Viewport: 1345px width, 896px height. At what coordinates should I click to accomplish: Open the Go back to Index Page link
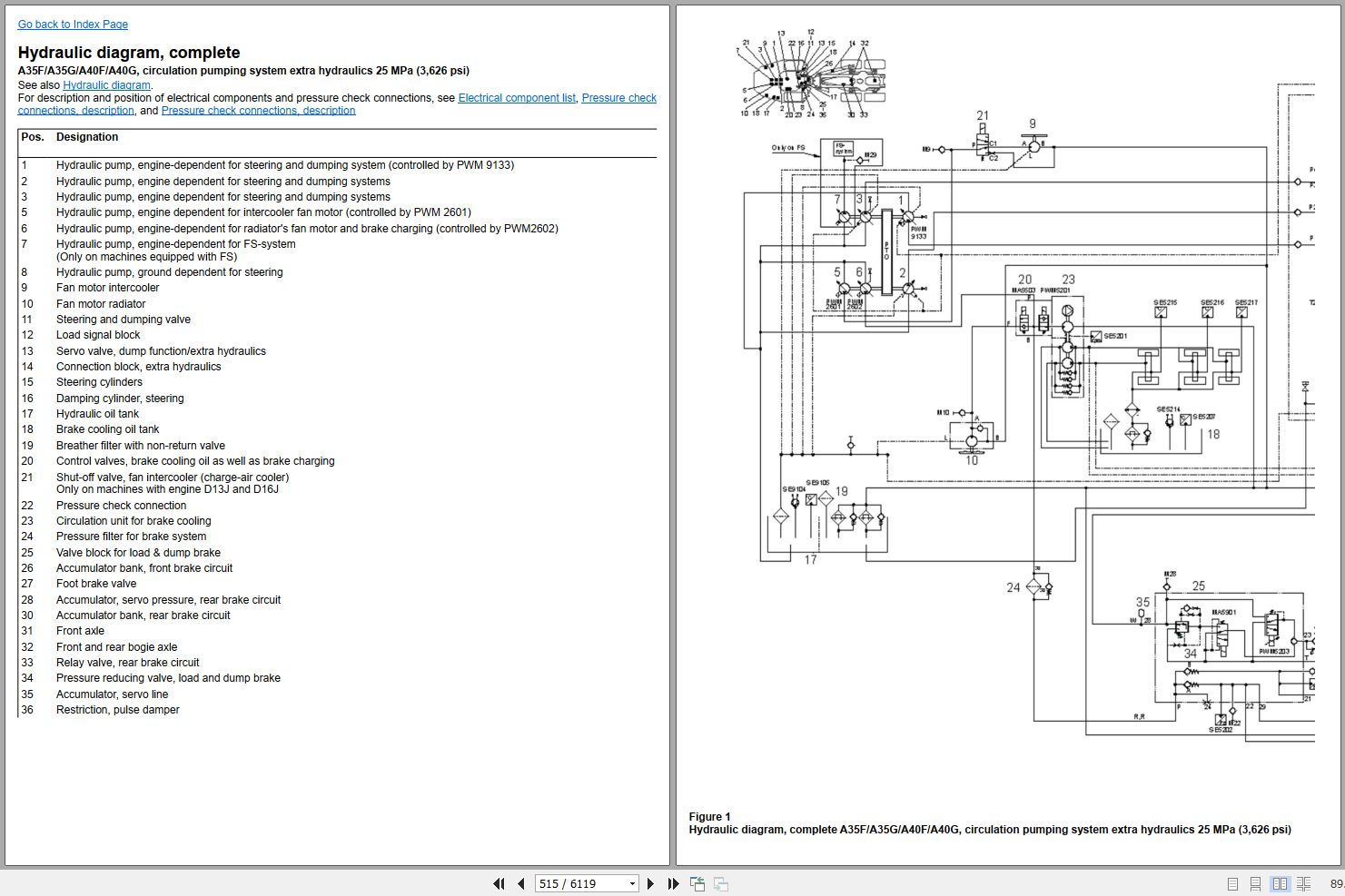[x=73, y=25]
